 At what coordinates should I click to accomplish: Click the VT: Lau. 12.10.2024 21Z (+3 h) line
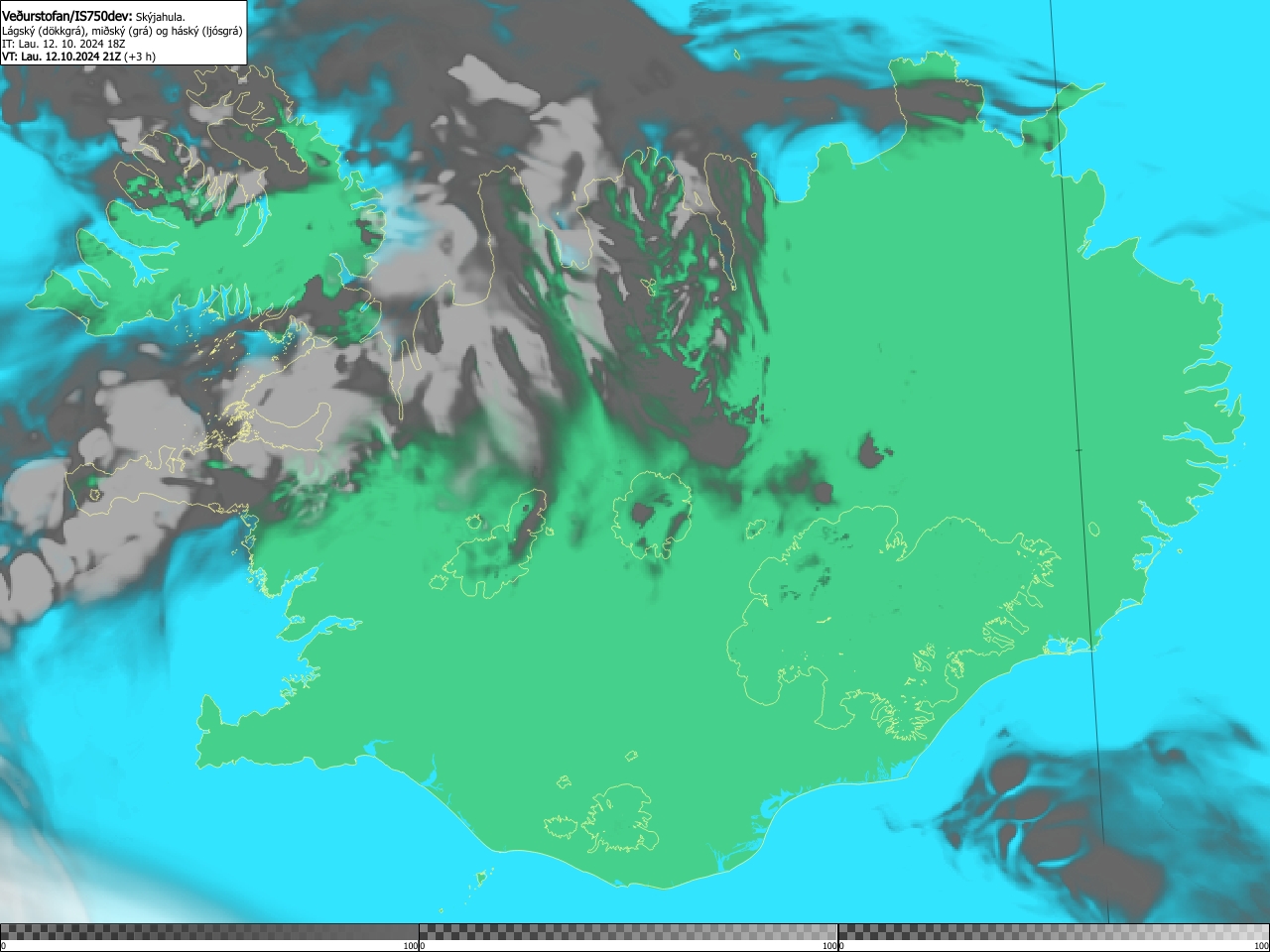pyautogui.click(x=78, y=57)
